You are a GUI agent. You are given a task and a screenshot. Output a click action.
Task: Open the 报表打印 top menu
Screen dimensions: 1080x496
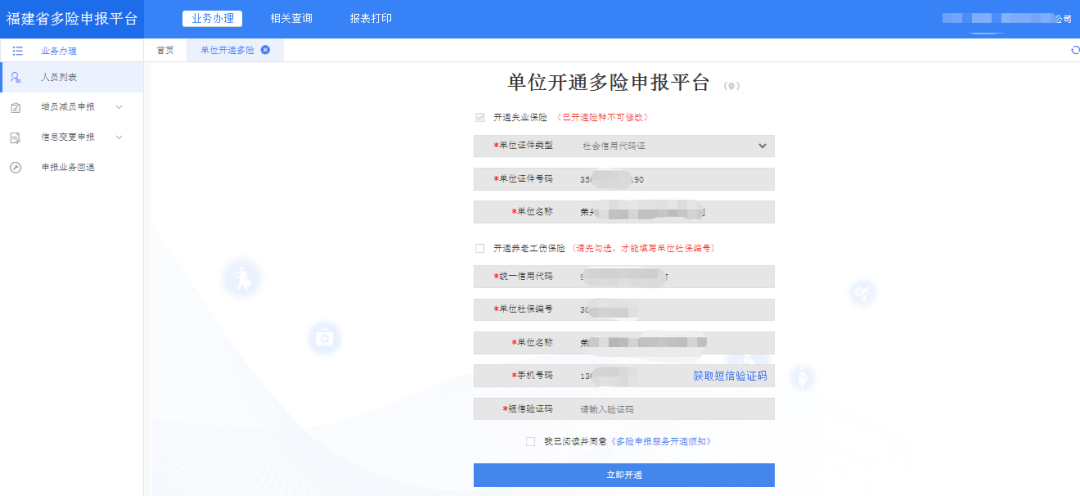[371, 19]
